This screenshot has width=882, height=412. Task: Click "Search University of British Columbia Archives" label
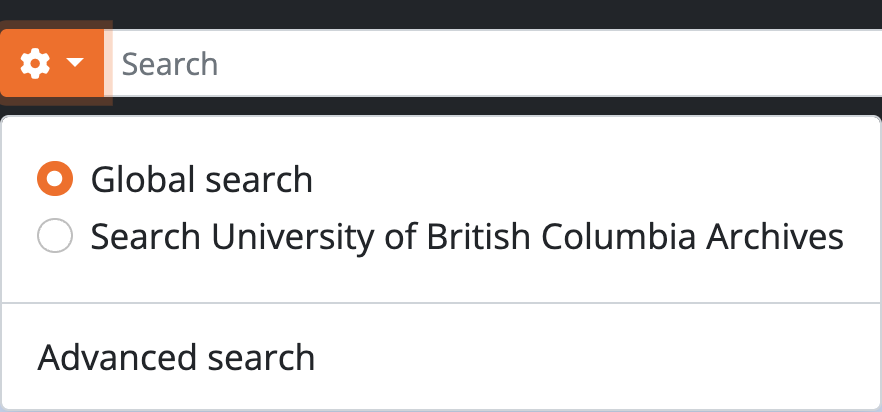[x=467, y=237]
